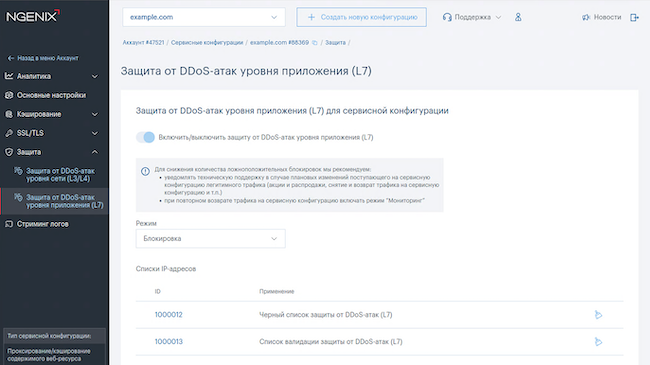650x365 pixels.
Task: Click the SSL/TLS menu label
Action: [30, 133]
